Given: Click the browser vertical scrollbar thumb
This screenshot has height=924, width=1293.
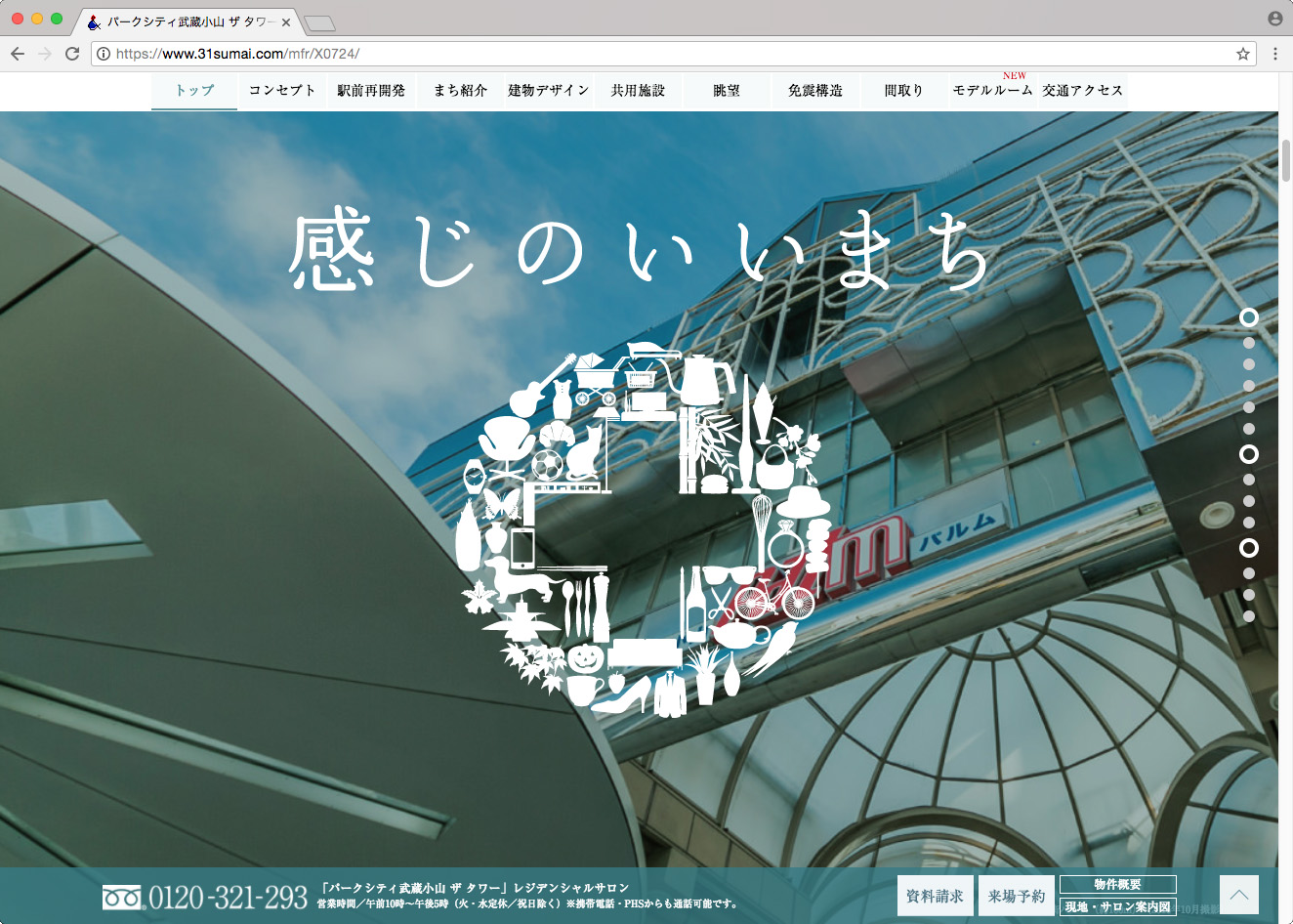Looking at the screenshot, I should tap(1286, 161).
